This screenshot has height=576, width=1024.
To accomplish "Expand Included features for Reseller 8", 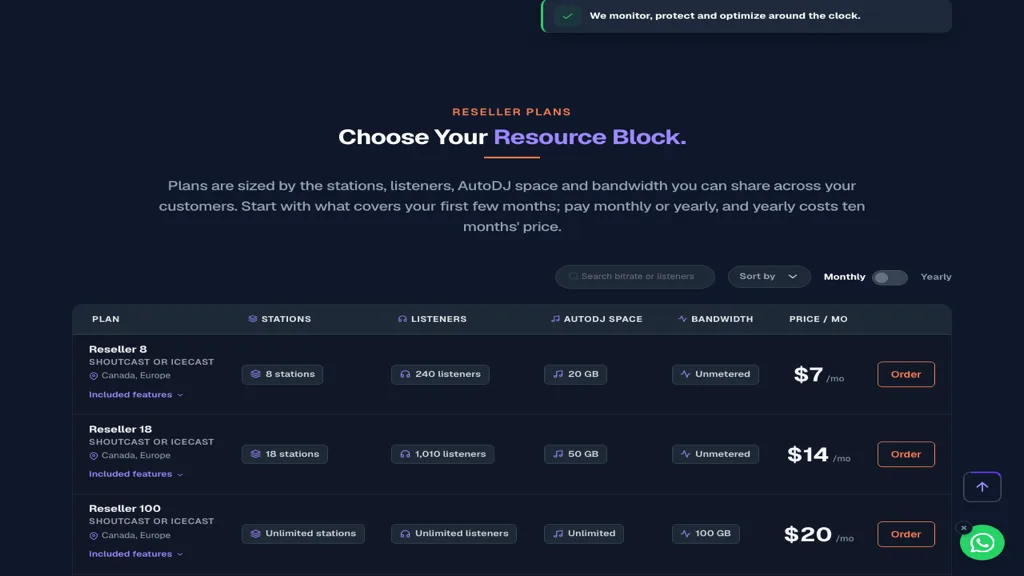I will tap(136, 394).
